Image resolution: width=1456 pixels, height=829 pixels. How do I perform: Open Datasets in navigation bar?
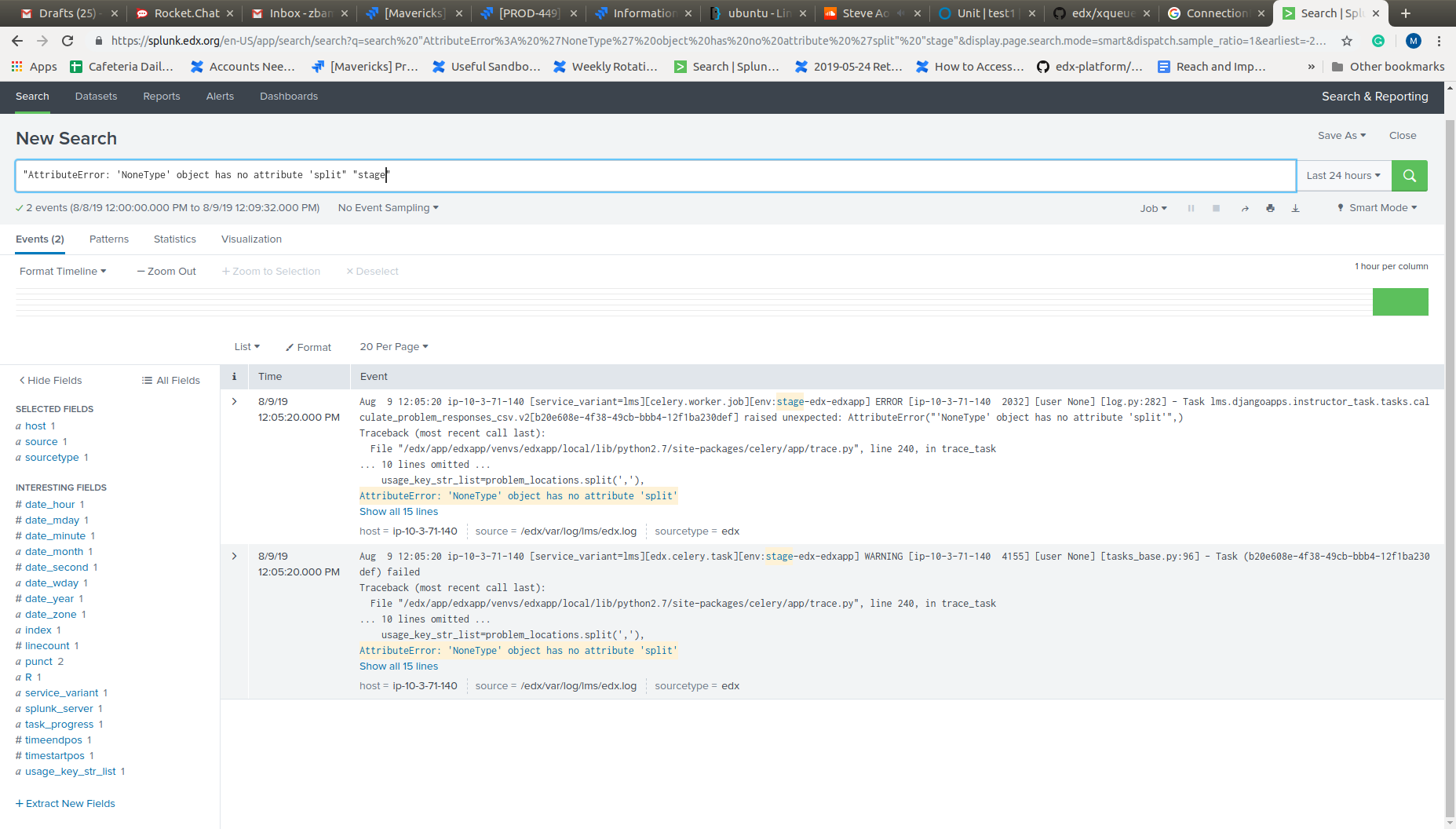coord(96,97)
